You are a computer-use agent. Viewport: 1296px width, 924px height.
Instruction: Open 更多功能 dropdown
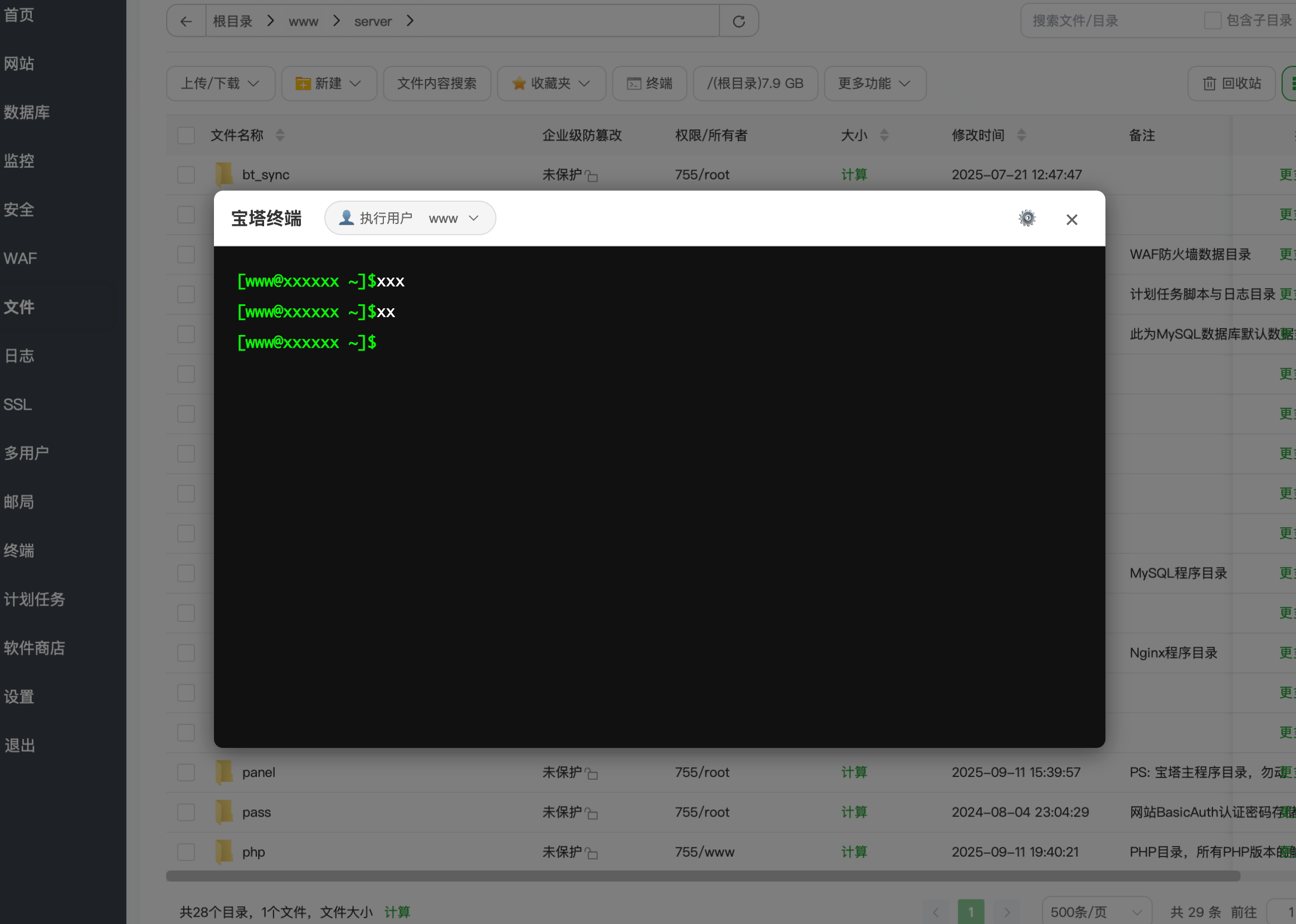tap(875, 84)
